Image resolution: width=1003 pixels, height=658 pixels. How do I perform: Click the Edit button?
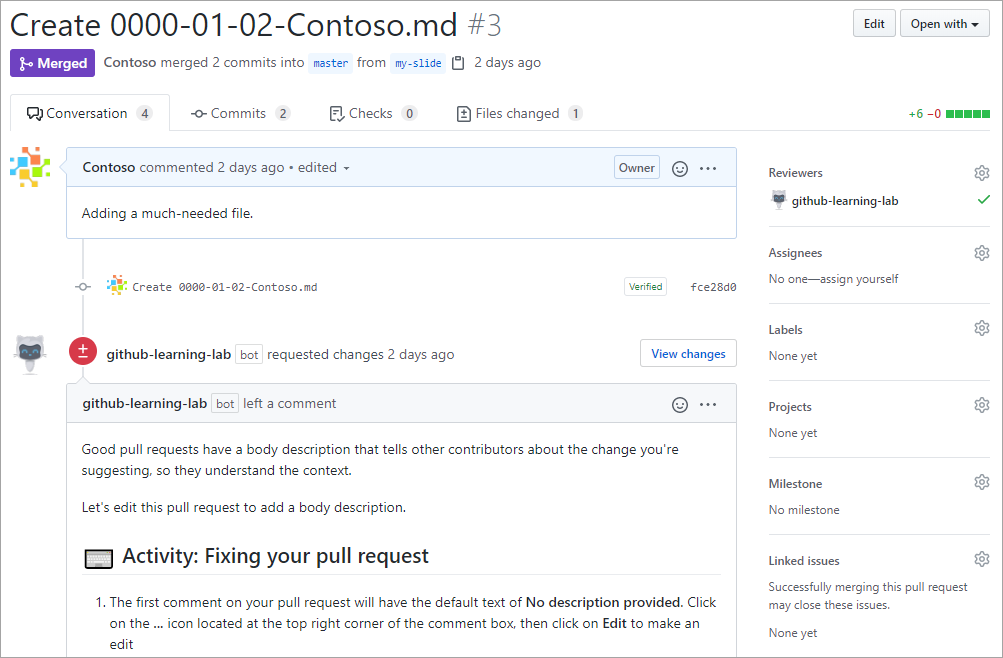click(x=873, y=22)
